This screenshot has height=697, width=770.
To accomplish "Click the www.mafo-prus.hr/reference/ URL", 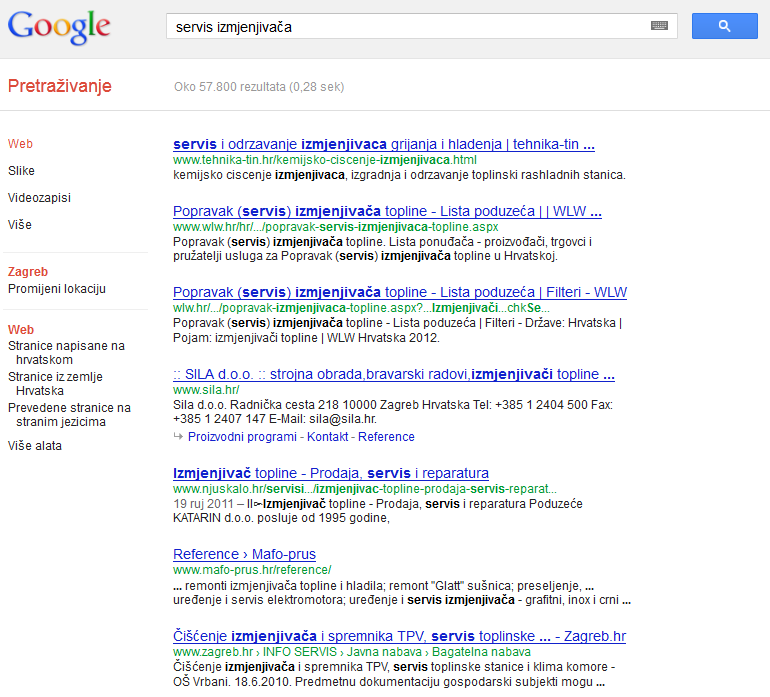I will click(x=252, y=570).
